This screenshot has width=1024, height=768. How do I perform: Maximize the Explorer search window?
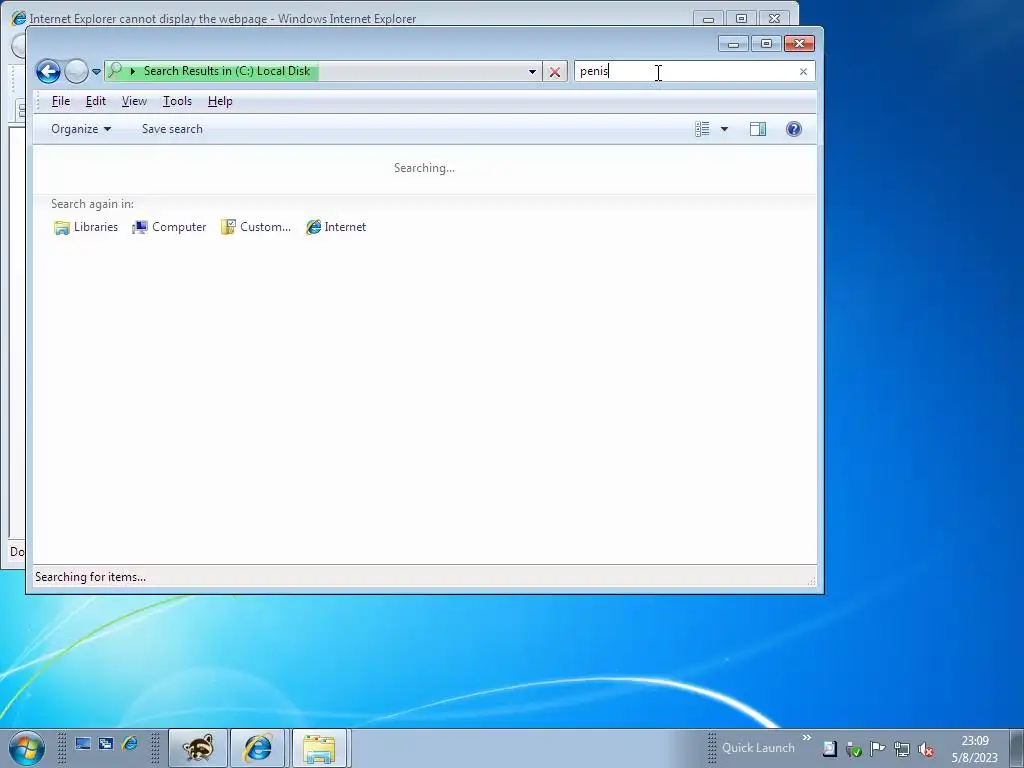(x=766, y=44)
